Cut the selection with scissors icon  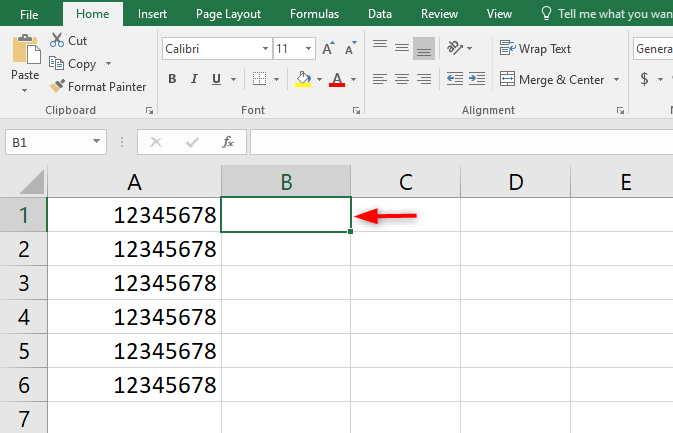click(x=57, y=40)
